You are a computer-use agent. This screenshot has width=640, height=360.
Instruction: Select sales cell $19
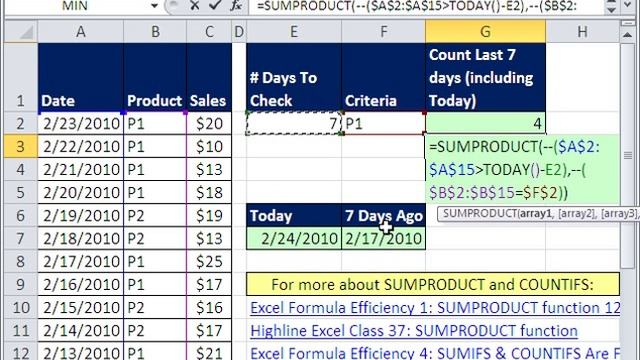click(209, 215)
